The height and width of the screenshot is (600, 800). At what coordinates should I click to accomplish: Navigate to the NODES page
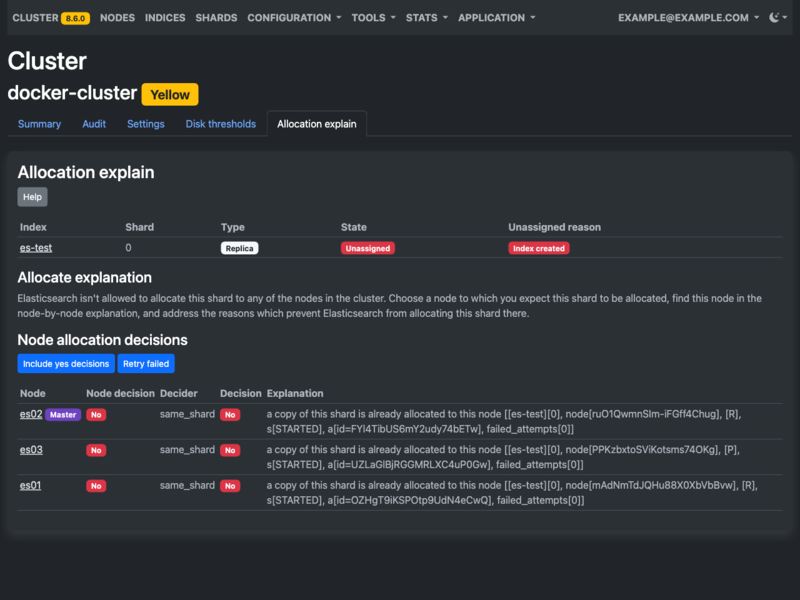pos(116,17)
